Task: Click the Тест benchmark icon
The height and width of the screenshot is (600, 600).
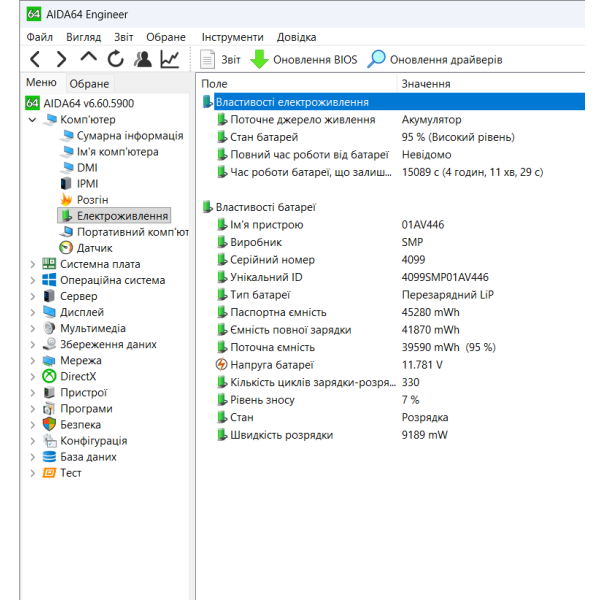Action: click(49, 473)
